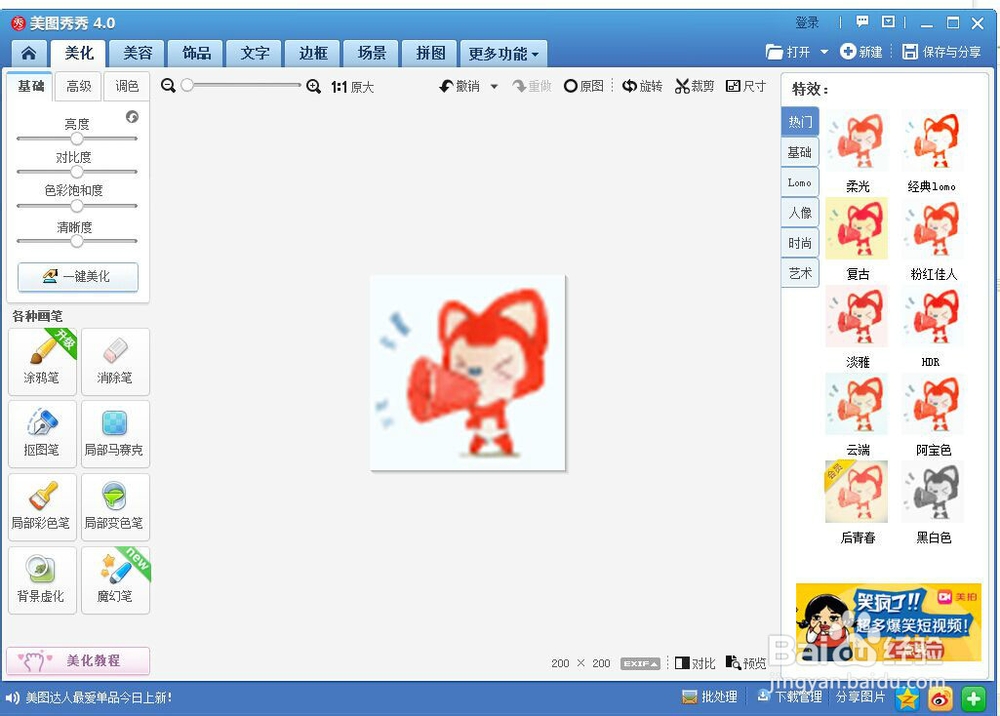
Task: Select the 局部变色笔 tool
Action: [115, 507]
